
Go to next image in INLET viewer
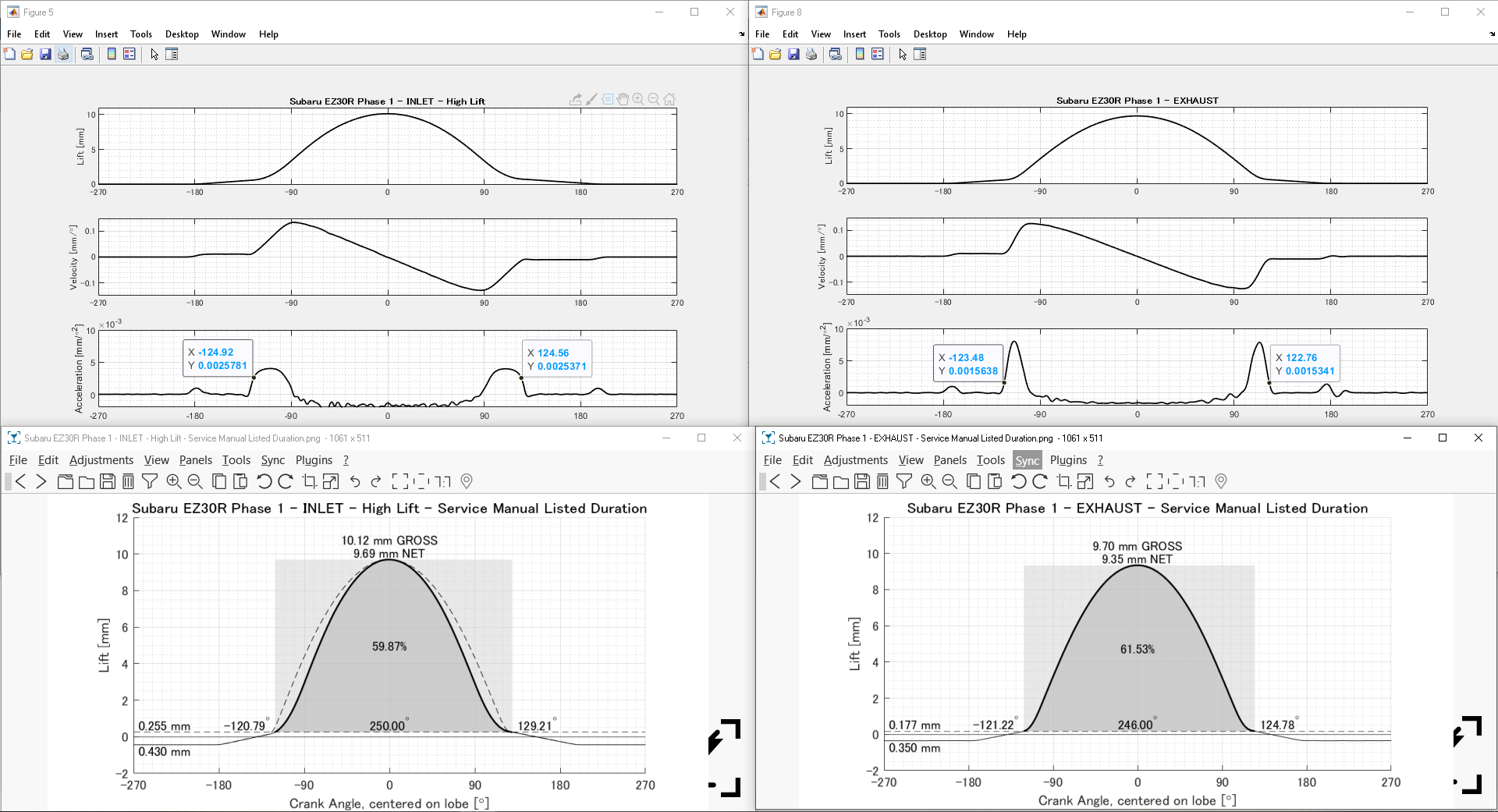41,481
